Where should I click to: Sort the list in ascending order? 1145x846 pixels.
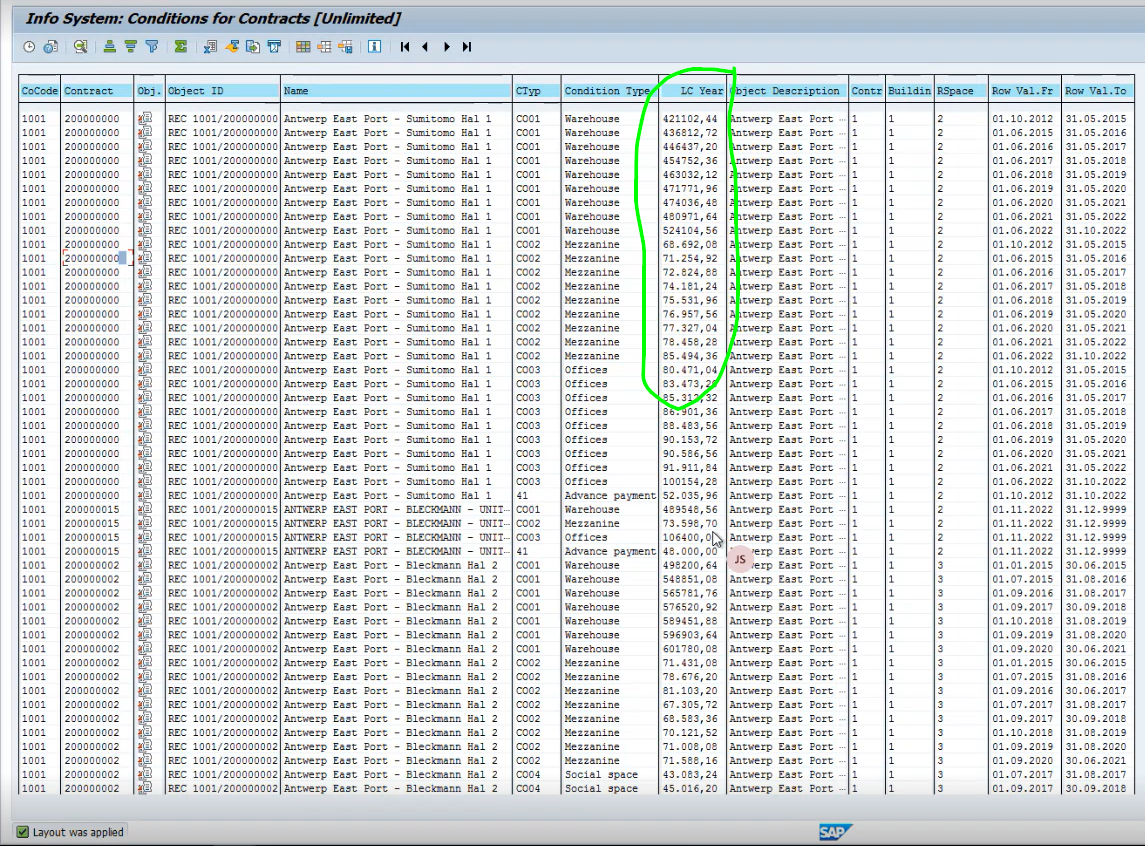[x=110, y=47]
